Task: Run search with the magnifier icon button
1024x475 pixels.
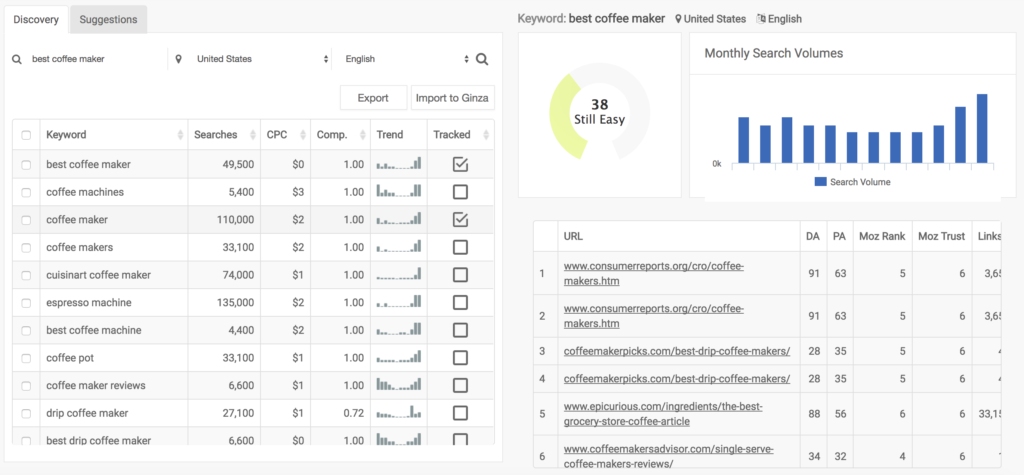Action: (x=482, y=59)
